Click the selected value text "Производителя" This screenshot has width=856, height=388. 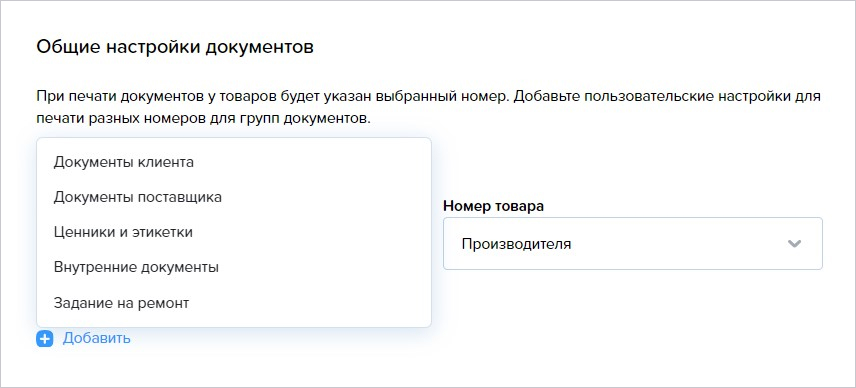(516, 244)
